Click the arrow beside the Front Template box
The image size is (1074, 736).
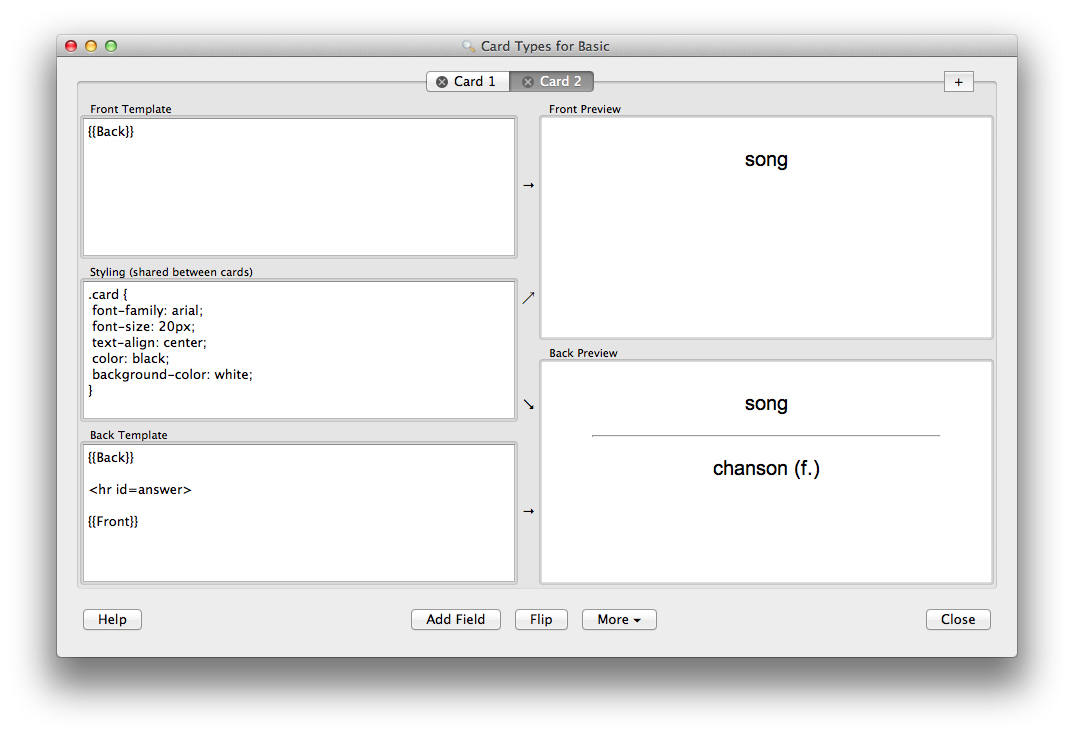click(x=529, y=185)
